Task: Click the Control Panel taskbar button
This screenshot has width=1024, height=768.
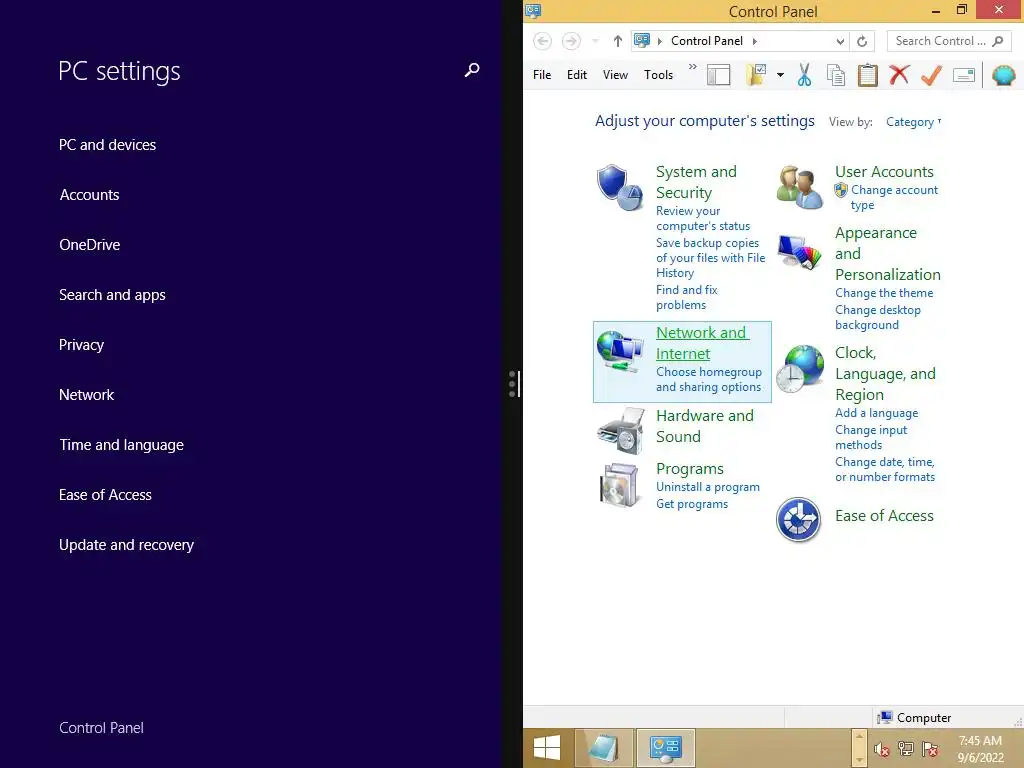Action: point(665,748)
